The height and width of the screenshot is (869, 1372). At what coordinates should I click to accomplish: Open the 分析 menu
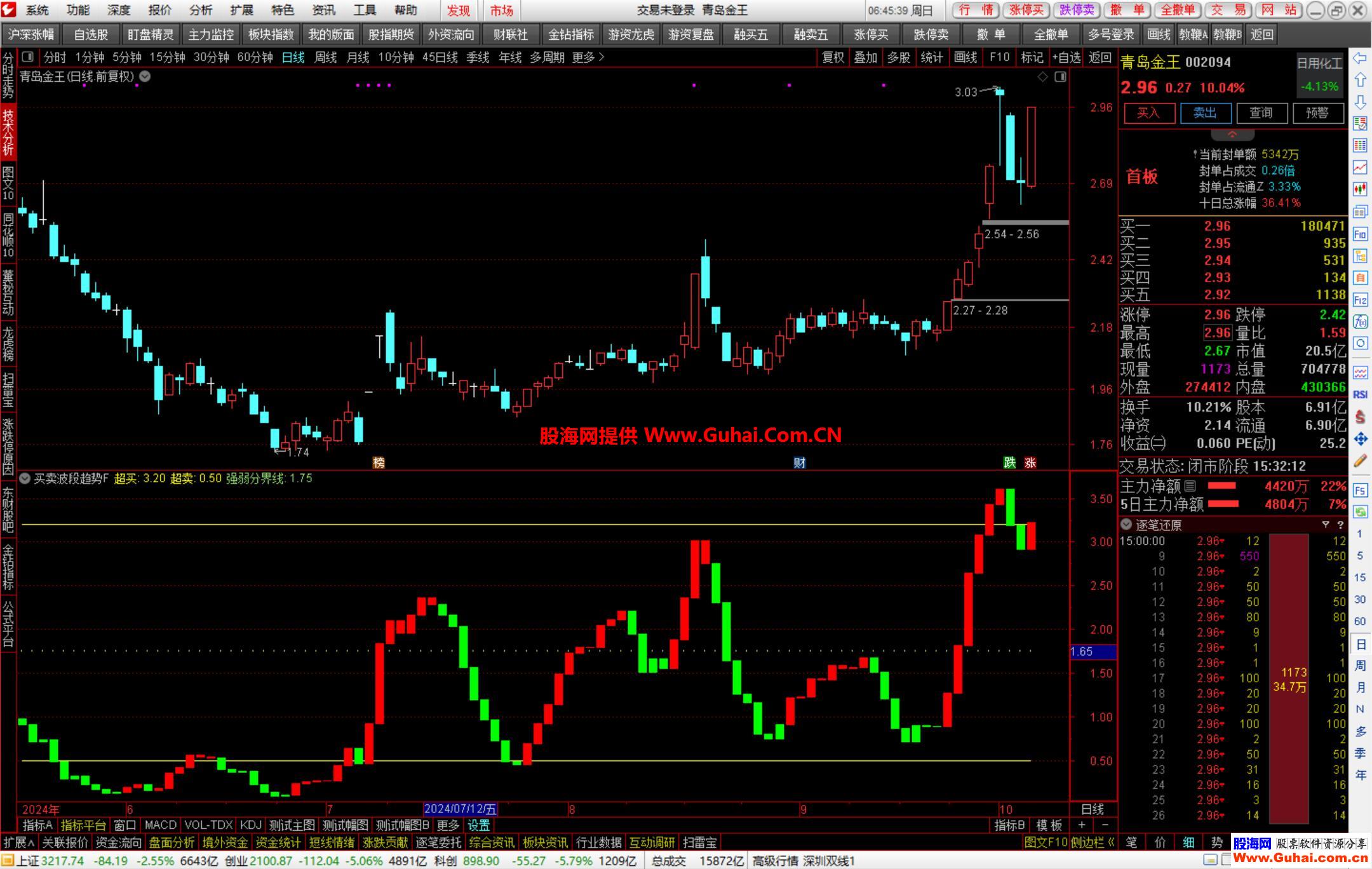tap(201, 10)
